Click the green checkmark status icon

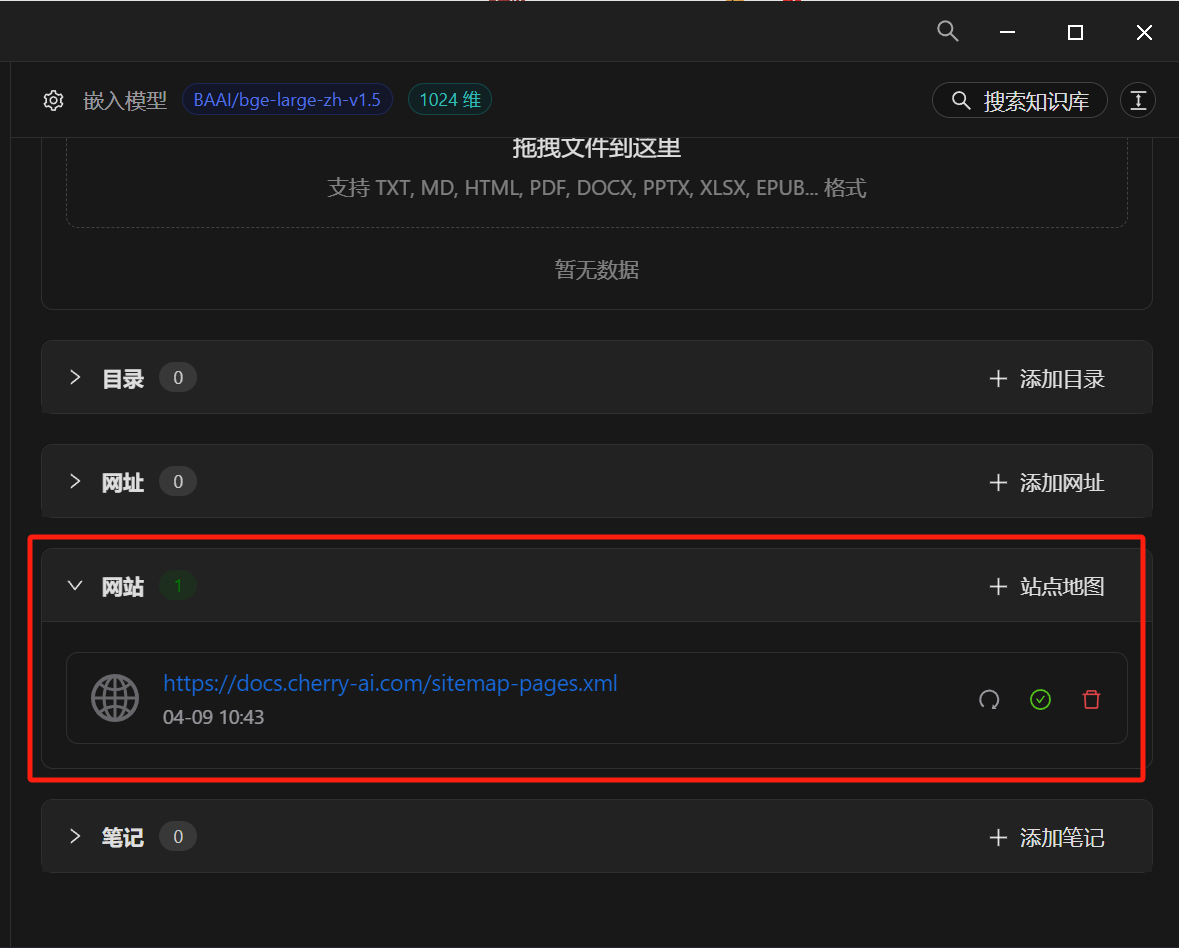pyautogui.click(x=1040, y=700)
